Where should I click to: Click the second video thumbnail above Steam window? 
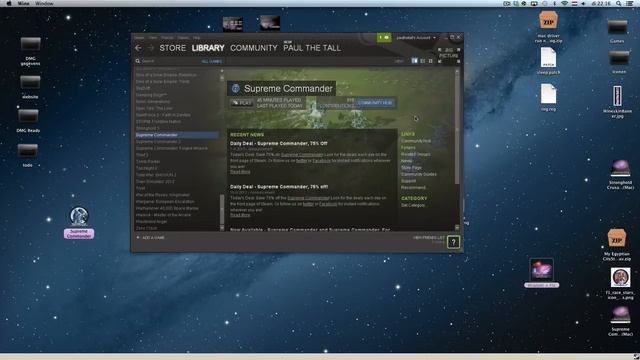pos(270,23)
